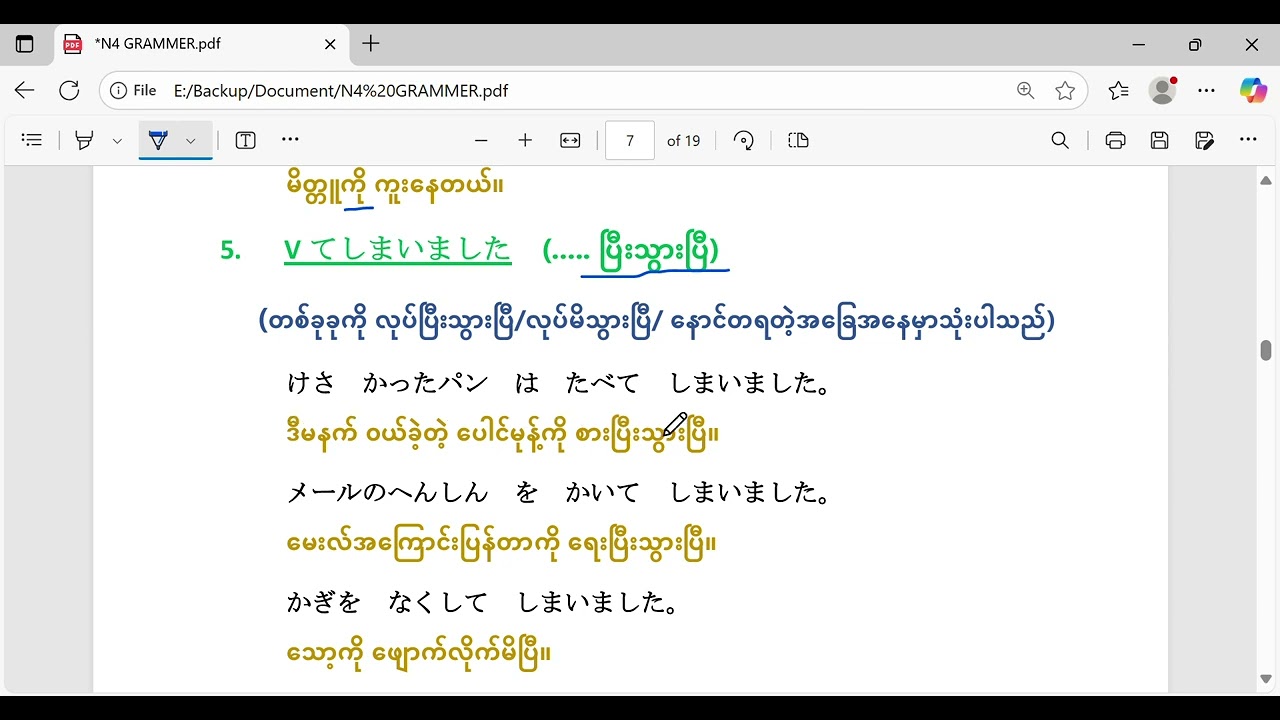
Task: Restore down the browser window
Action: [1195, 44]
